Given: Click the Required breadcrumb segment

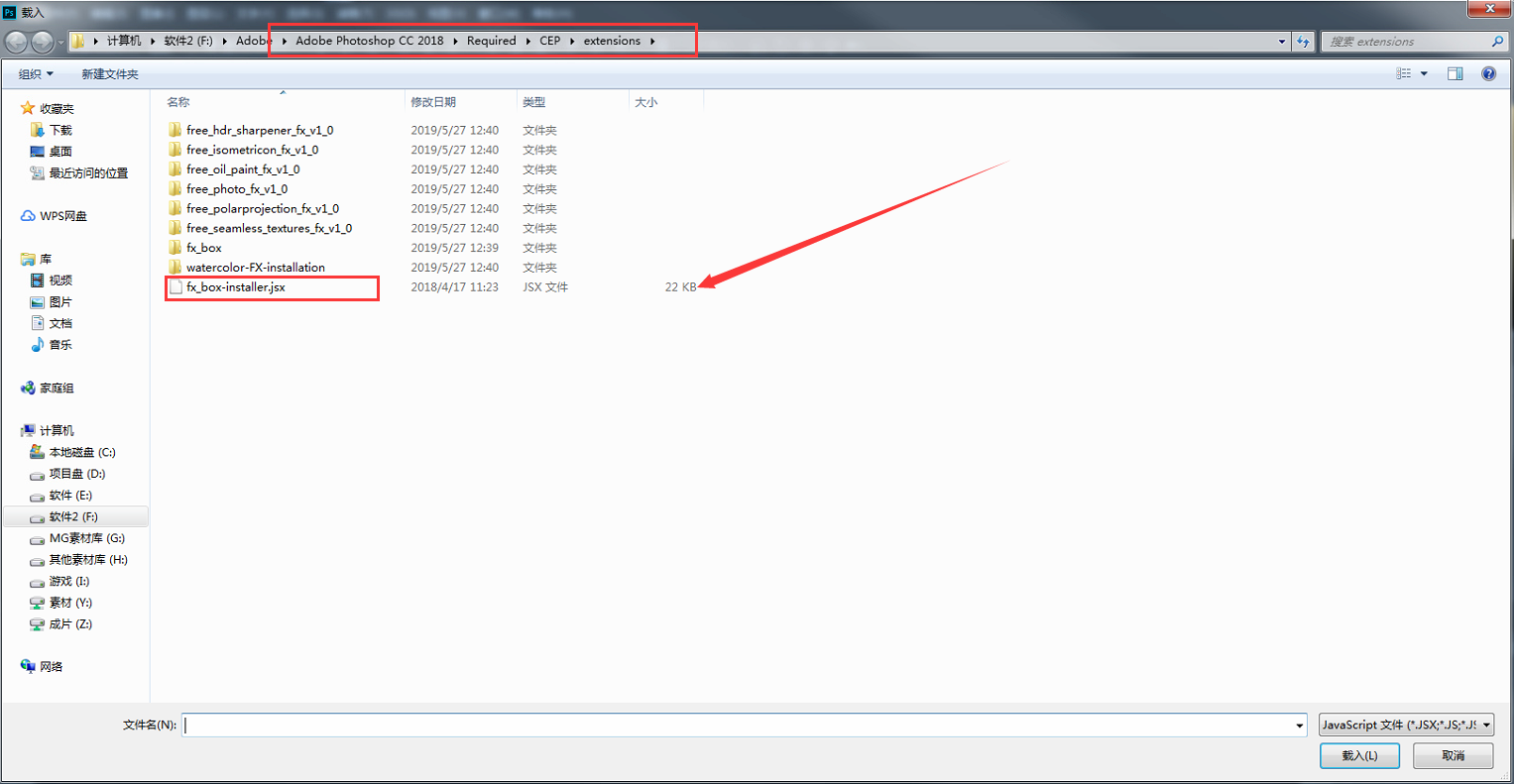Looking at the screenshot, I should click(x=492, y=41).
